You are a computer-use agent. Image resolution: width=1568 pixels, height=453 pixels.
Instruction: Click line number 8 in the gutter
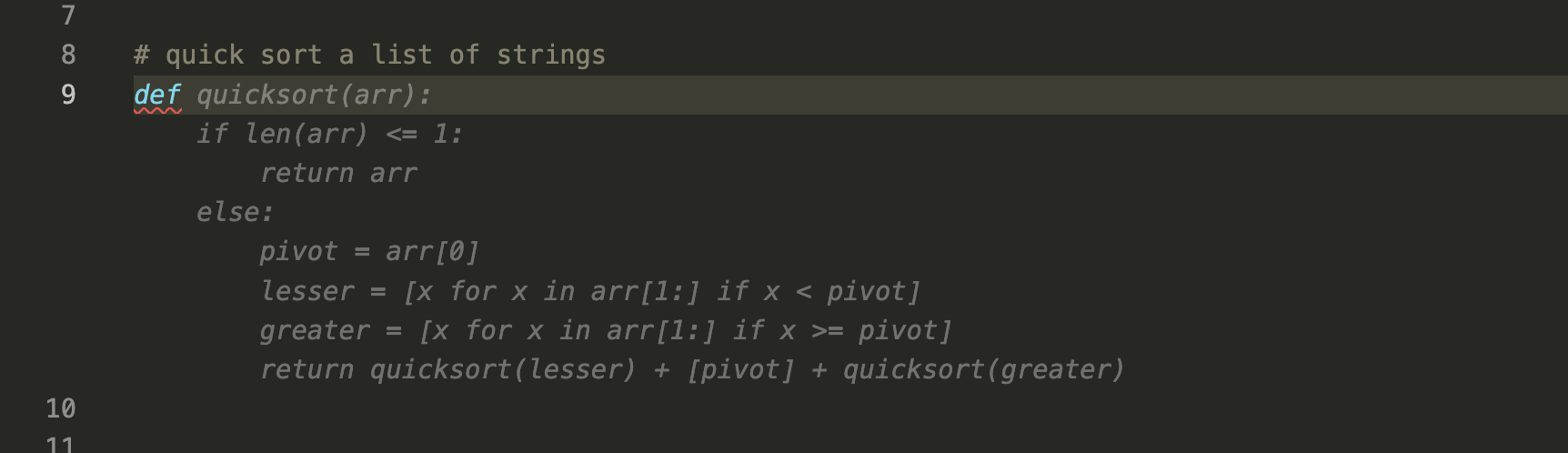click(x=68, y=55)
